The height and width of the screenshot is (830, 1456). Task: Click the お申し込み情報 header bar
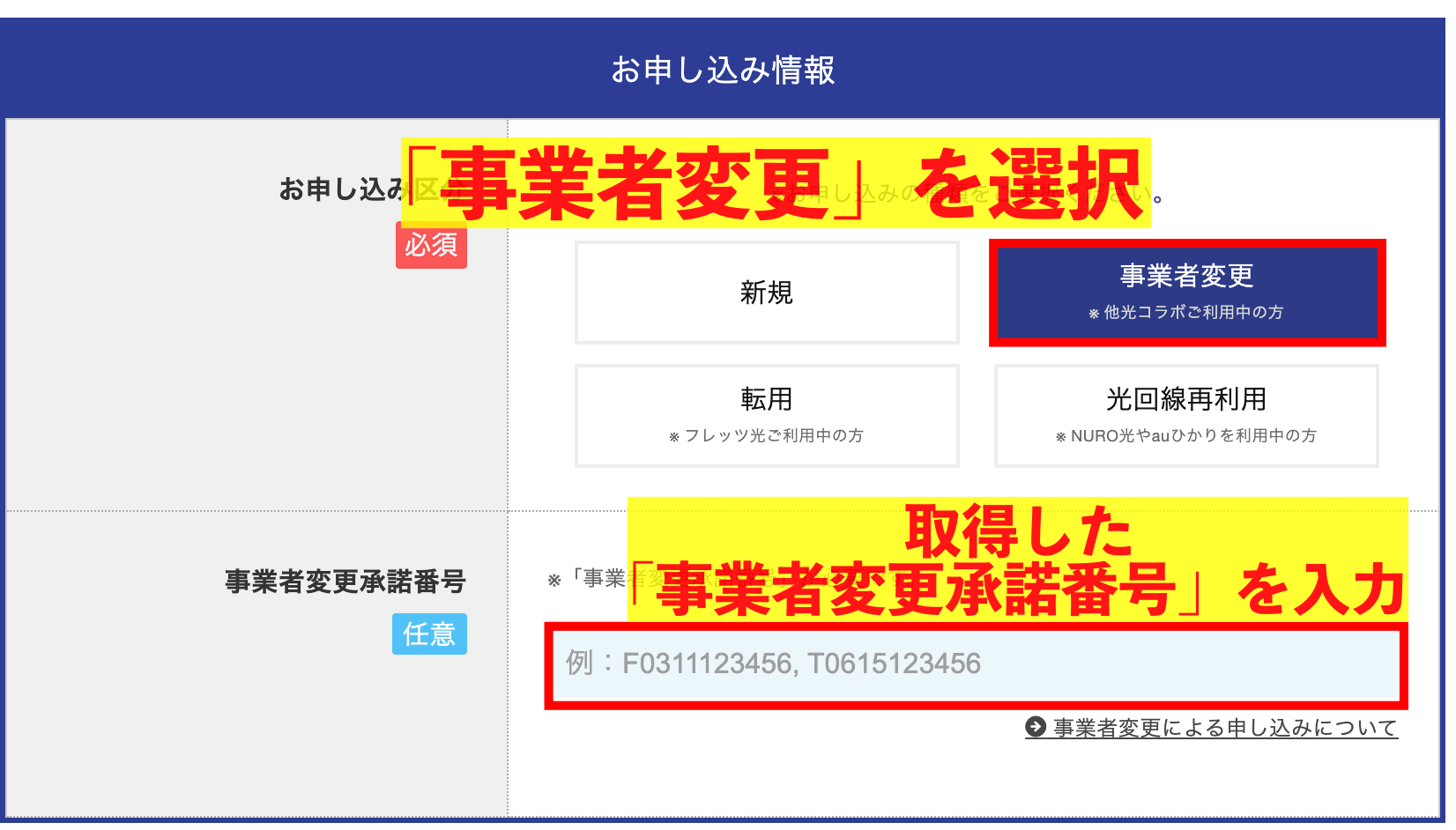[726, 67]
